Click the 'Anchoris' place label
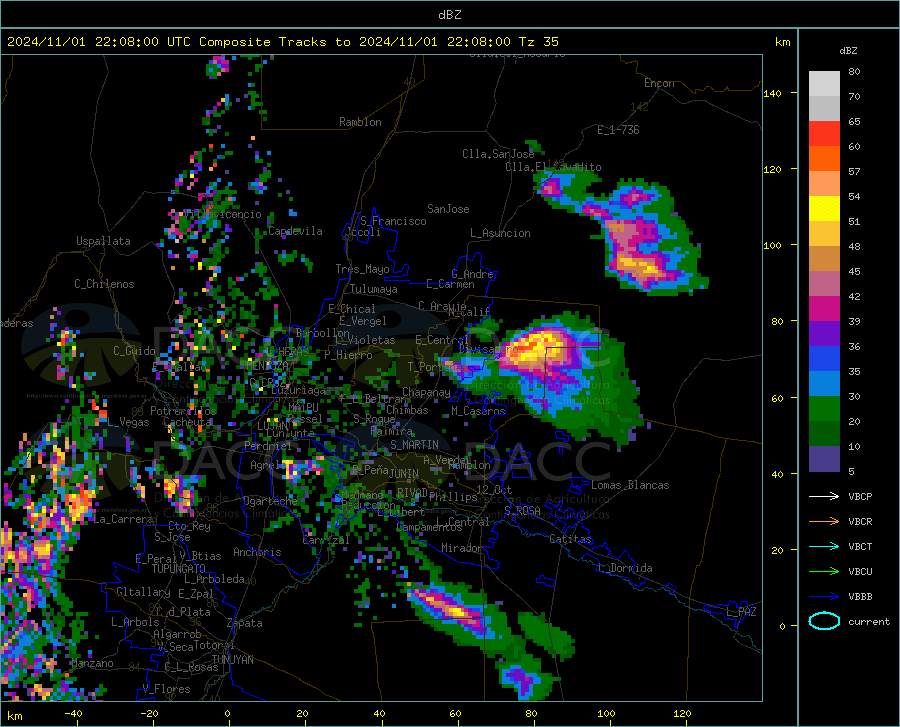This screenshot has width=900, height=727. click(x=257, y=552)
